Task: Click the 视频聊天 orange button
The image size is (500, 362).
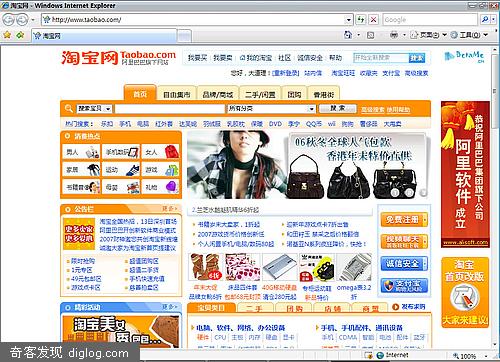Action: tap(404, 241)
